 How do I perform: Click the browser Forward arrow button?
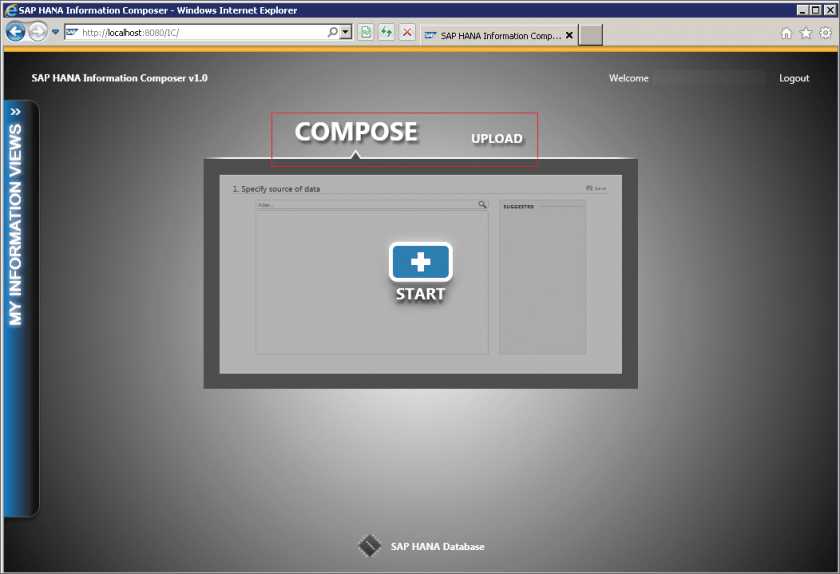click(x=38, y=32)
